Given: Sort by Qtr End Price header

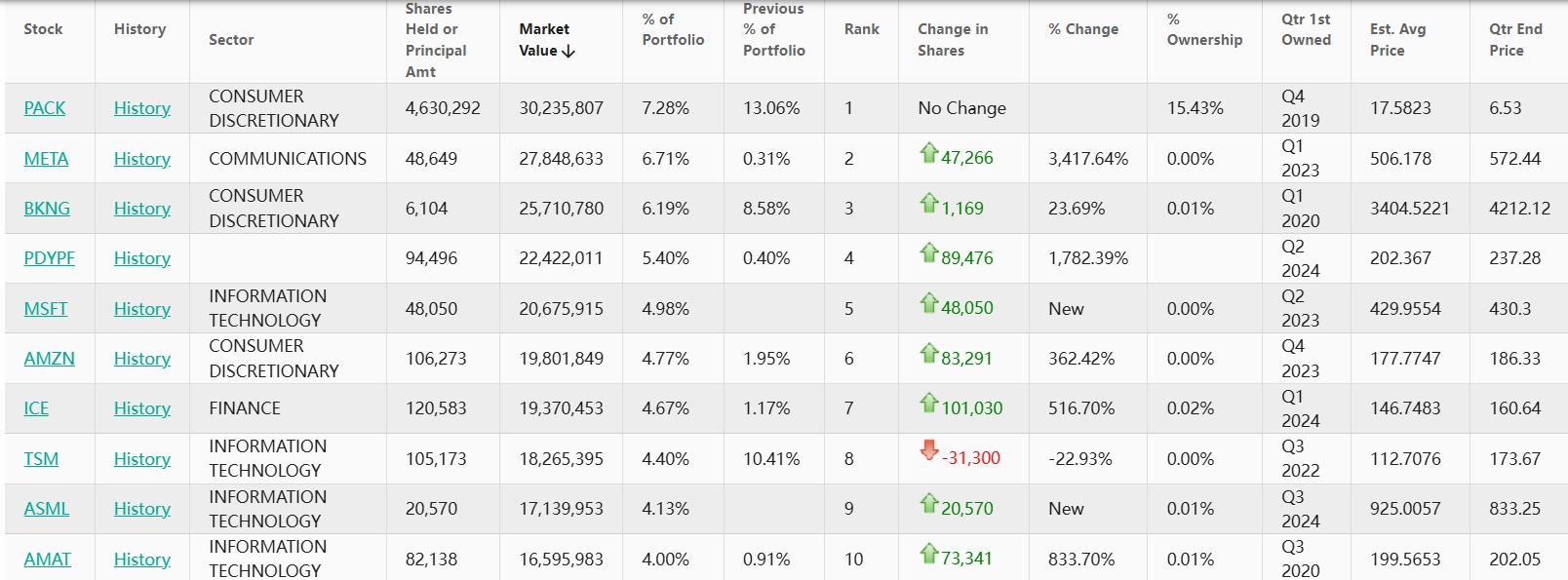Looking at the screenshot, I should point(1514,40).
